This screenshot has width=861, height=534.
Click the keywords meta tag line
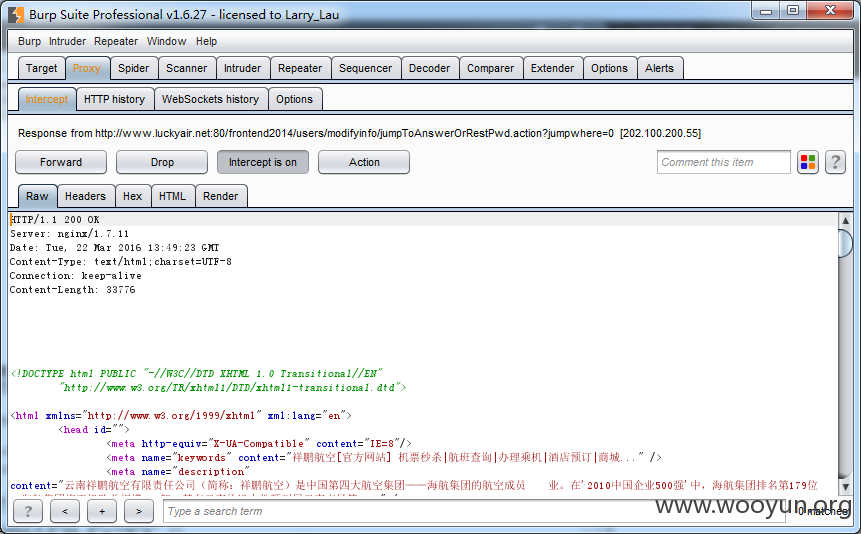(384, 458)
